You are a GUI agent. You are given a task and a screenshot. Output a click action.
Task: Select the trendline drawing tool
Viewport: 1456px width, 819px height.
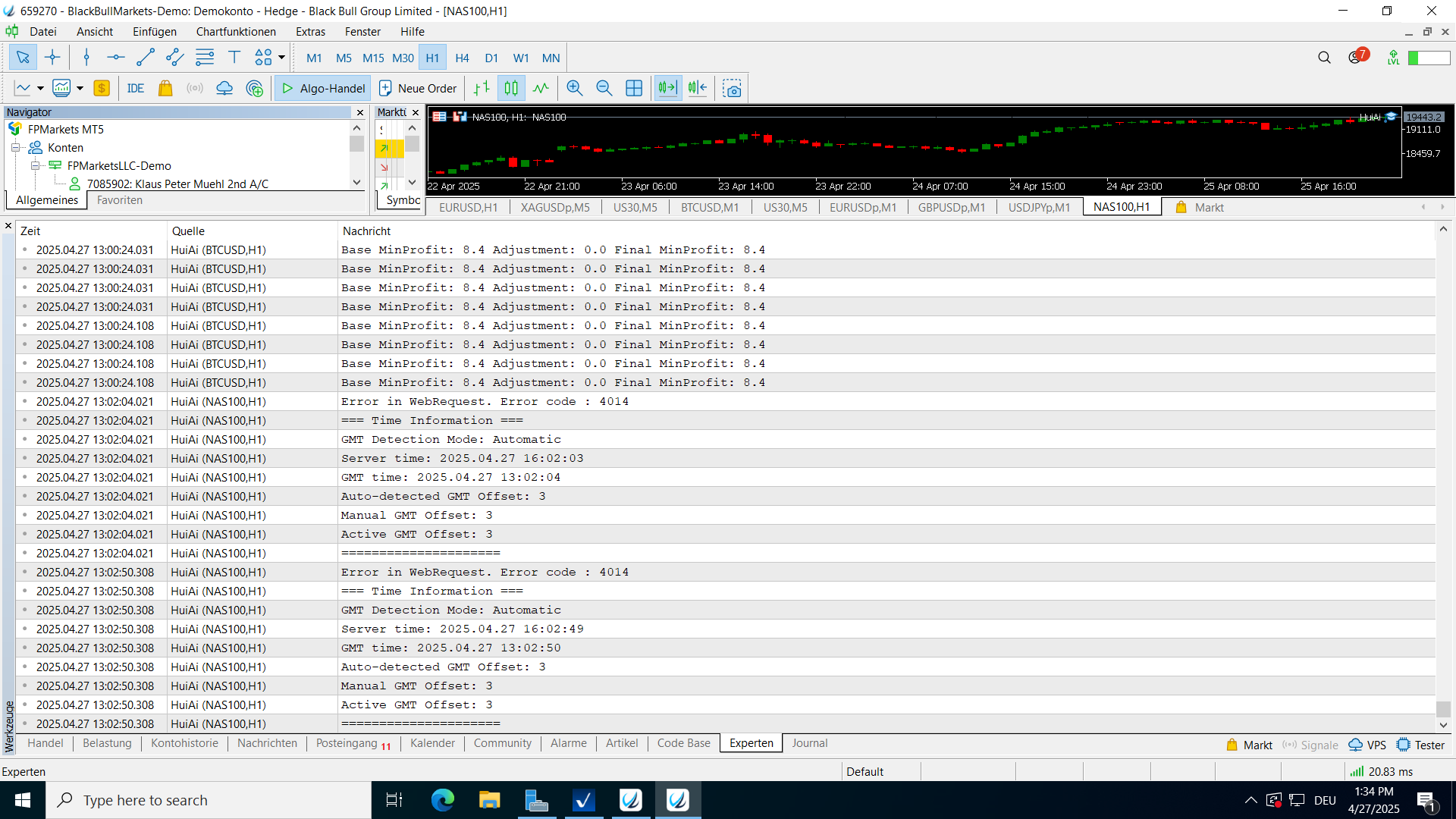[x=145, y=58]
